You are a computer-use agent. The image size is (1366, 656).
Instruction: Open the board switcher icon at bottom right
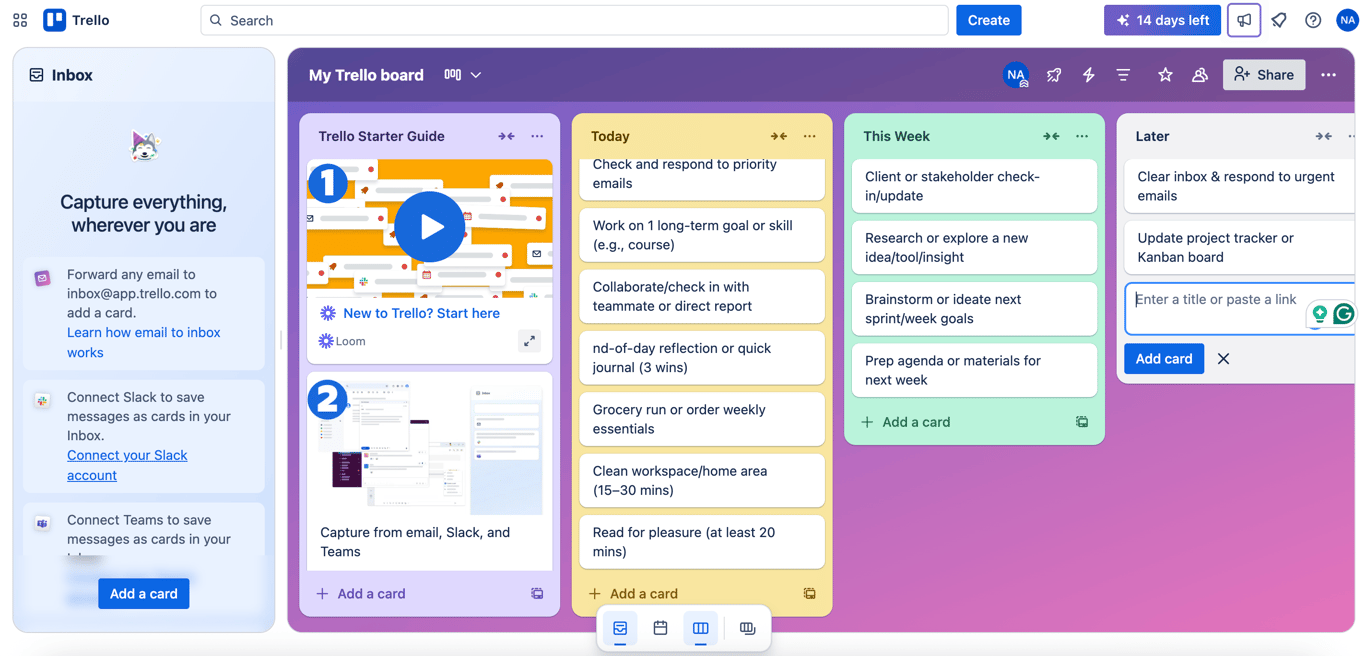coord(747,628)
